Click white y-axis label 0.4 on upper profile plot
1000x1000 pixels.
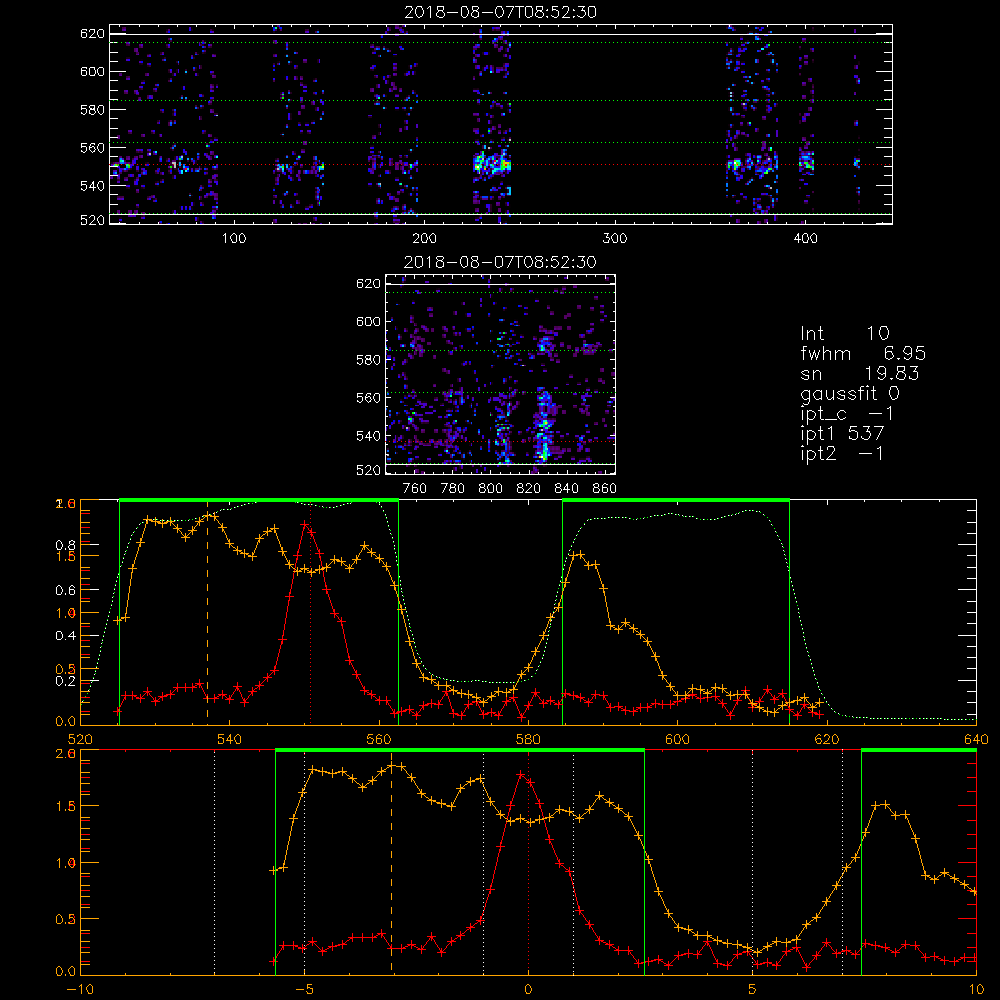(66, 636)
